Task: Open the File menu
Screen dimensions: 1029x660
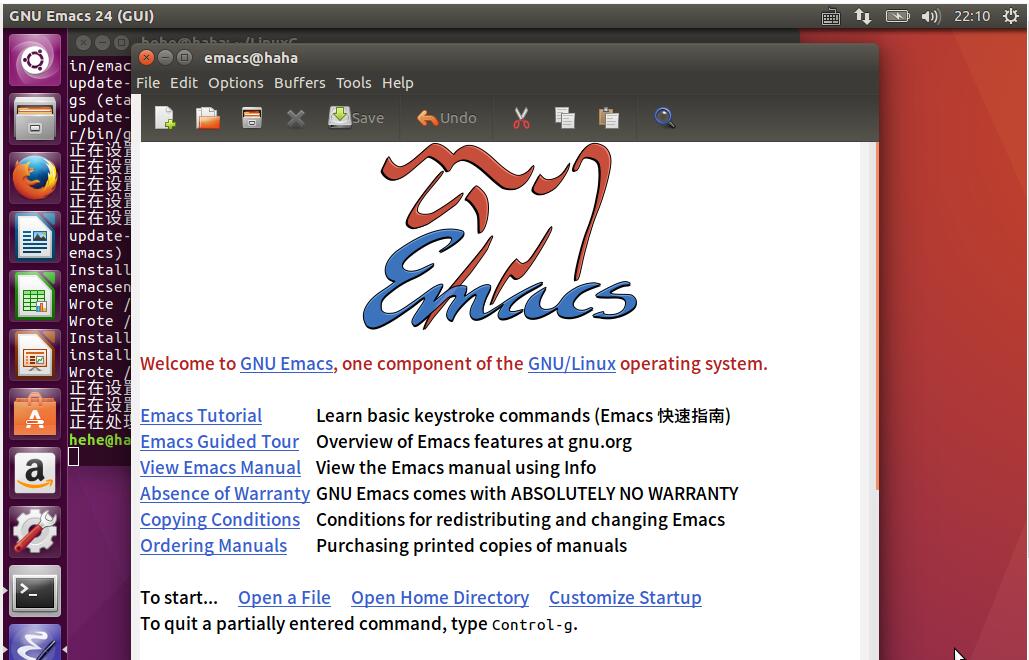Action: pyautogui.click(x=148, y=83)
